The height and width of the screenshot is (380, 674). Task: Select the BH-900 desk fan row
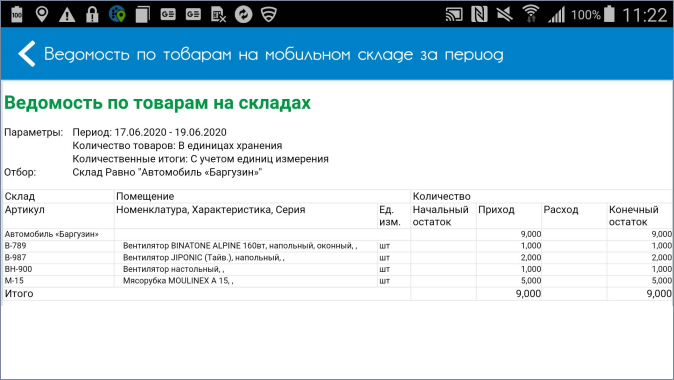(337, 269)
